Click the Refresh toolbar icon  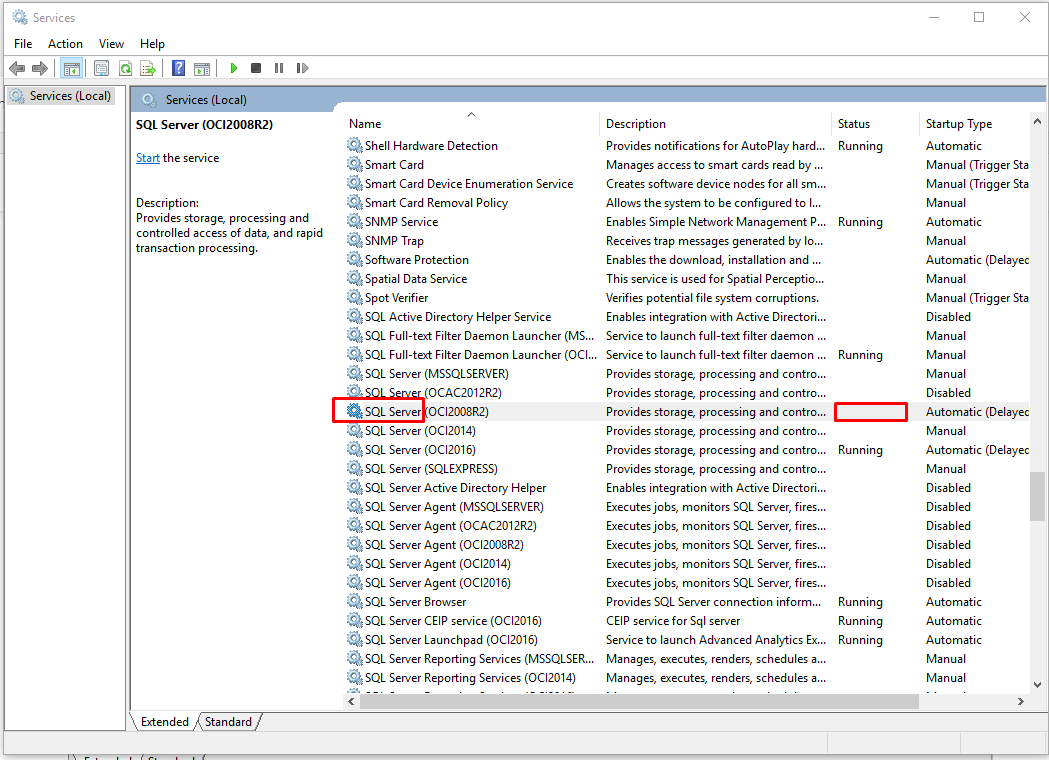[x=125, y=68]
